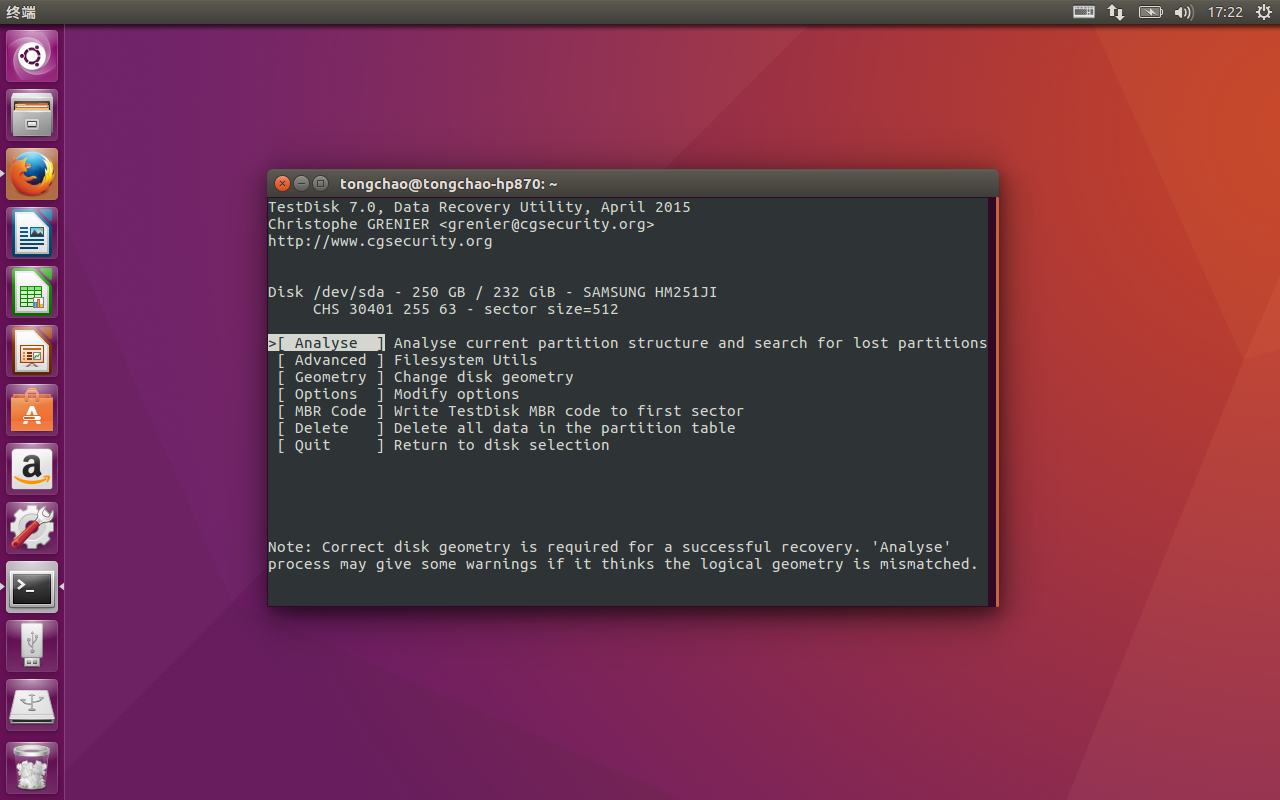Open LibreOffice Impress from launcher

pyautogui.click(x=32, y=351)
